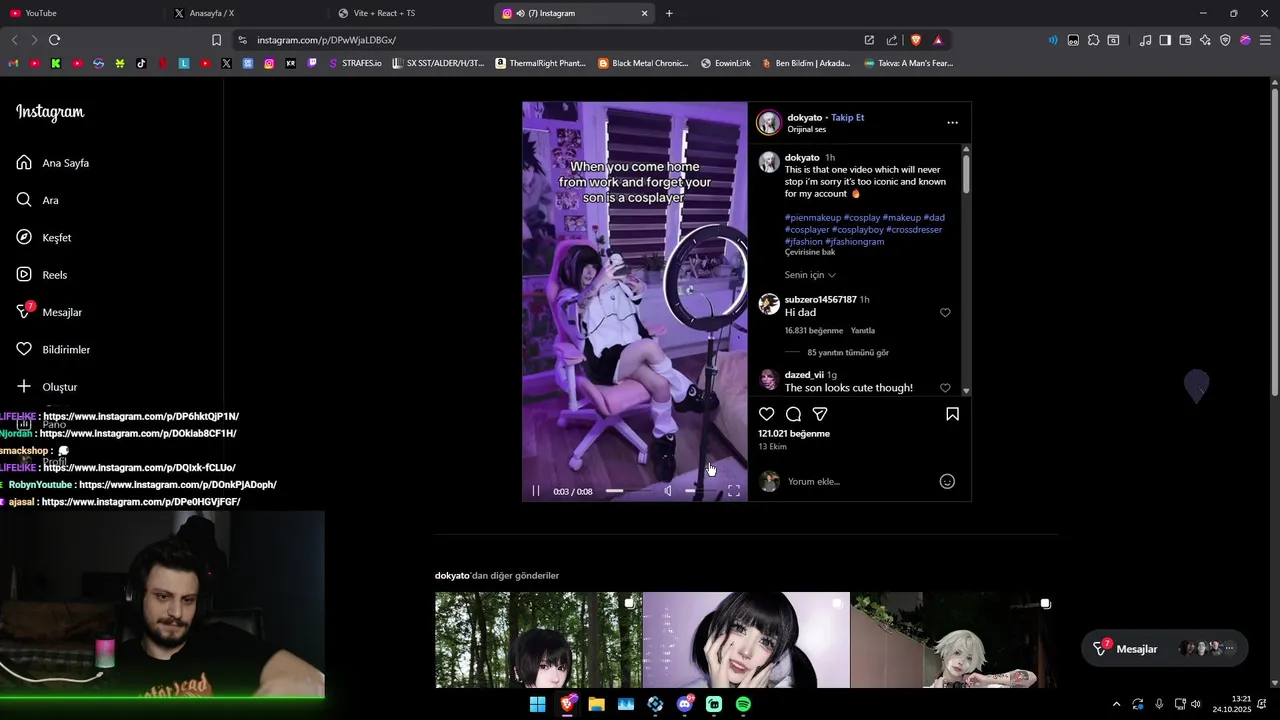Open STRAFES.io bookmark
Image resolution: width=1280 pixels, height=720 pixels.
click(x=355, y=63)
